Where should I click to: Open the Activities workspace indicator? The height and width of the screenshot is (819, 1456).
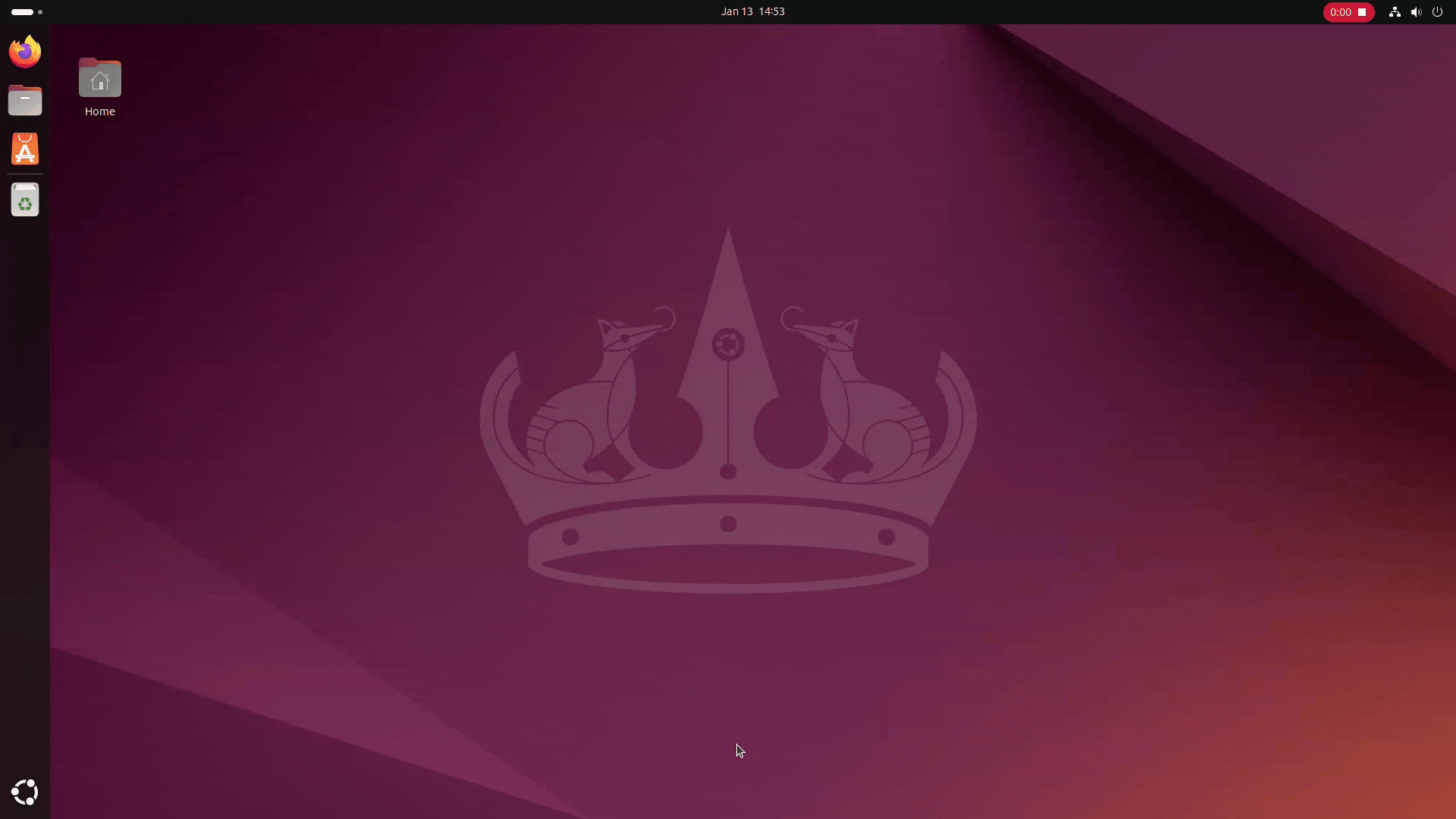pos(27,11)
